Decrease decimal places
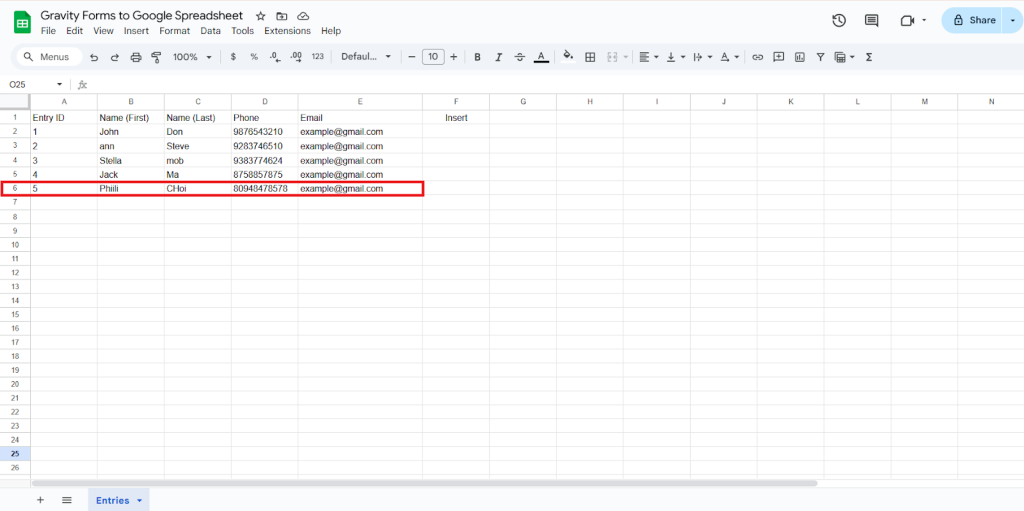This screenshot has width=1024, height=511. click(275, 57)
